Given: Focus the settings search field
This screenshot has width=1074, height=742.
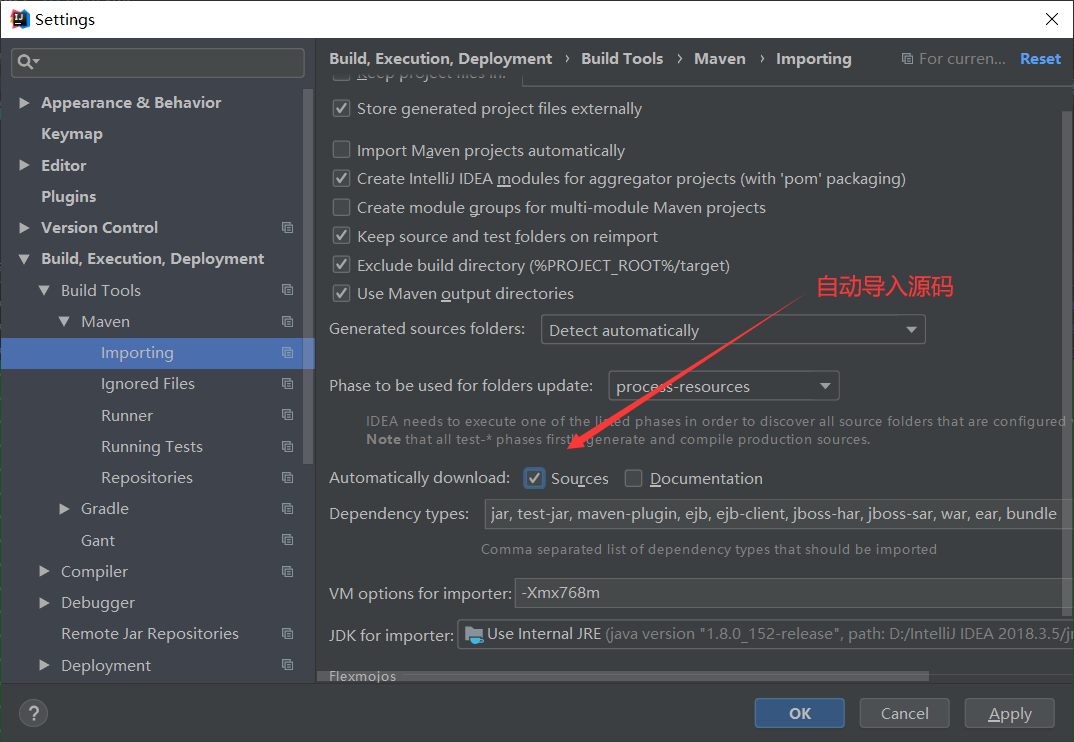Looking at the screenshot, I should click(x=158, y=62).
